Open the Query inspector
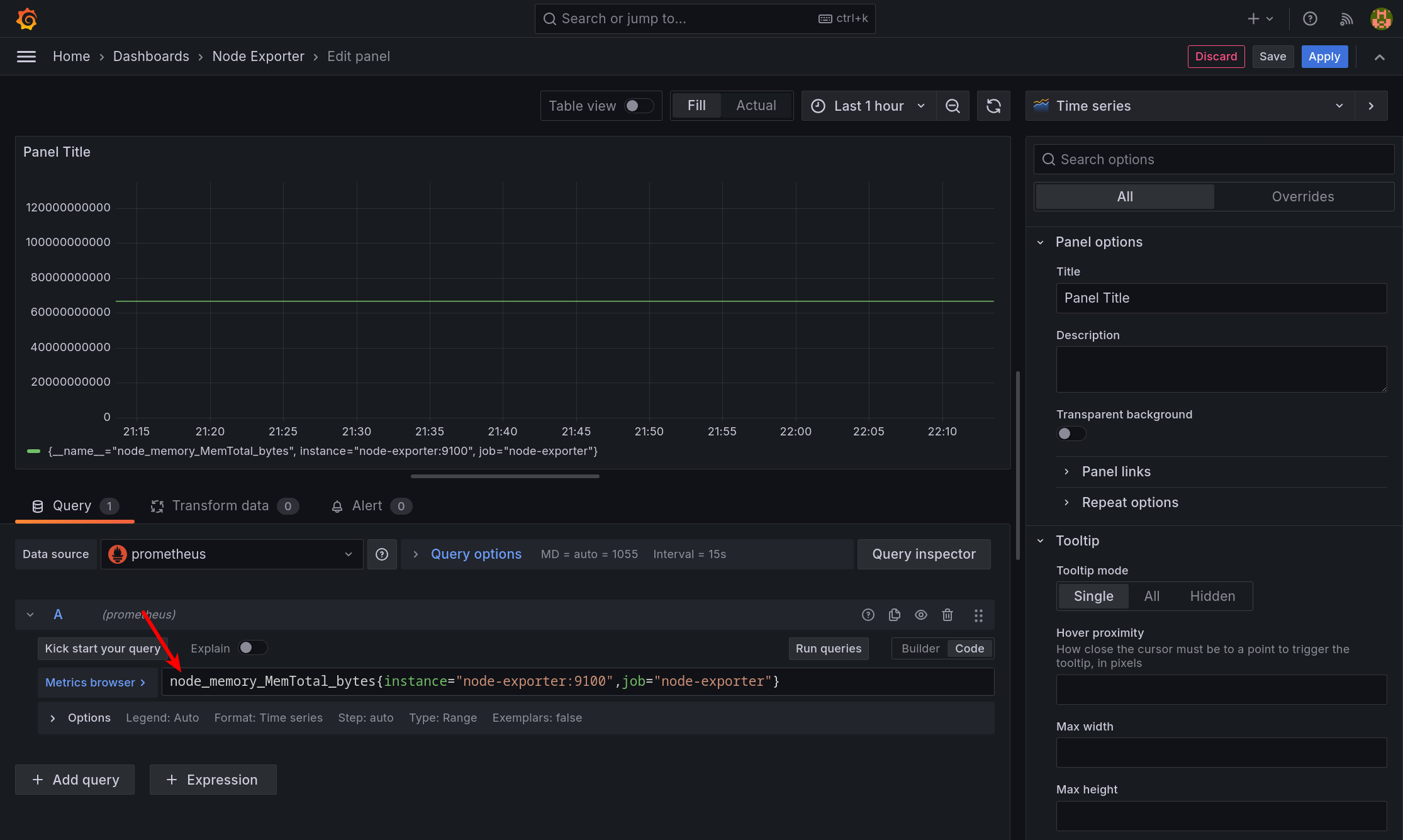The width and height of the screenshot is (1403, 840). click(x=924, y=554)
